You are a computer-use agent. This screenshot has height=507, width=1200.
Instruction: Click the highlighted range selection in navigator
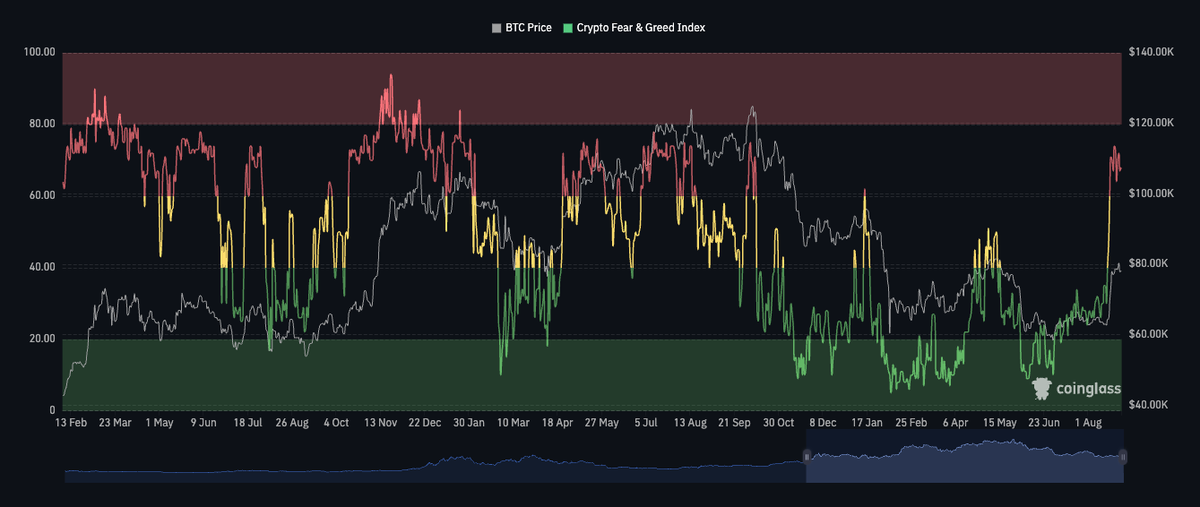[x=965, y=457]
